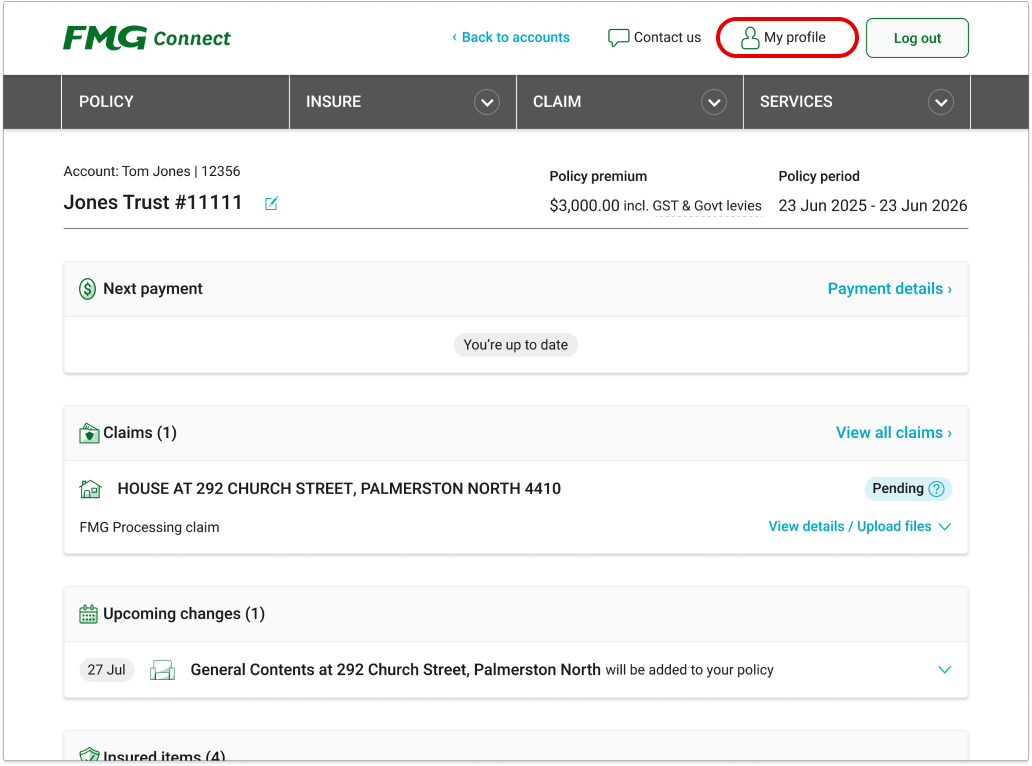
Task: Expand the INSURE menu chevron
Action: pyautogui.click(x=487, y=102)
